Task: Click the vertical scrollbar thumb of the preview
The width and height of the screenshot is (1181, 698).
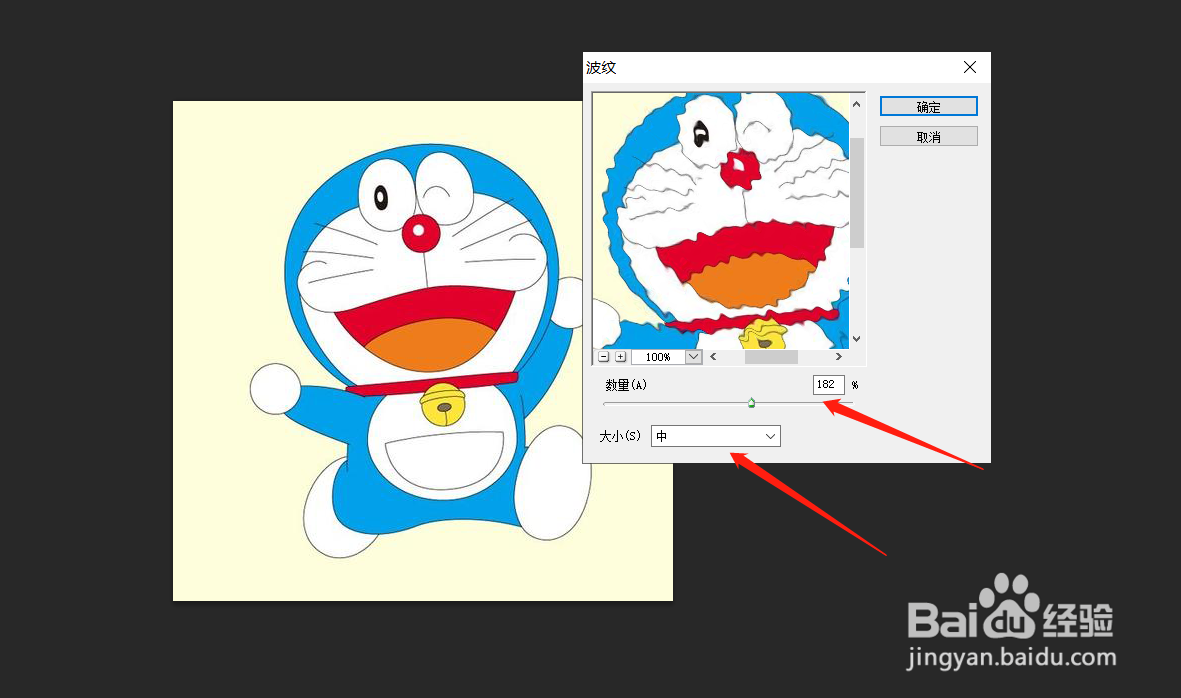Action: tap(856, 193)
